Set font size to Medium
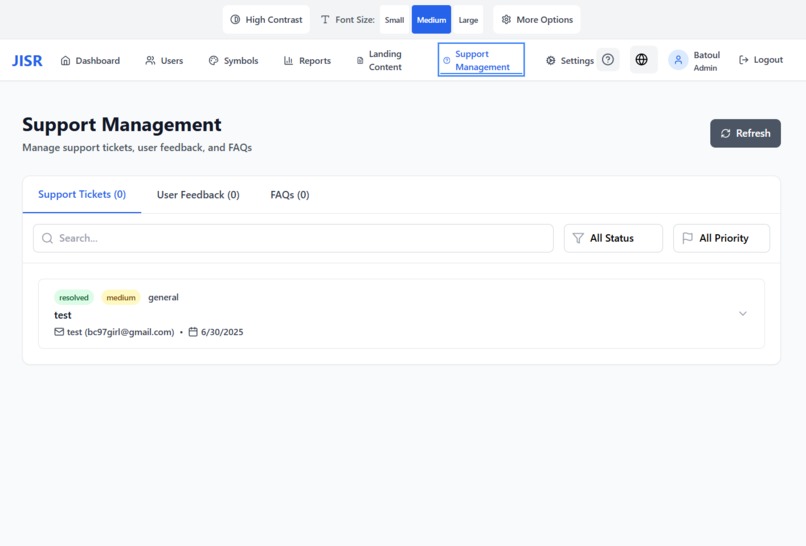Viewport: 806px width, 546px height. pos(431,20)
